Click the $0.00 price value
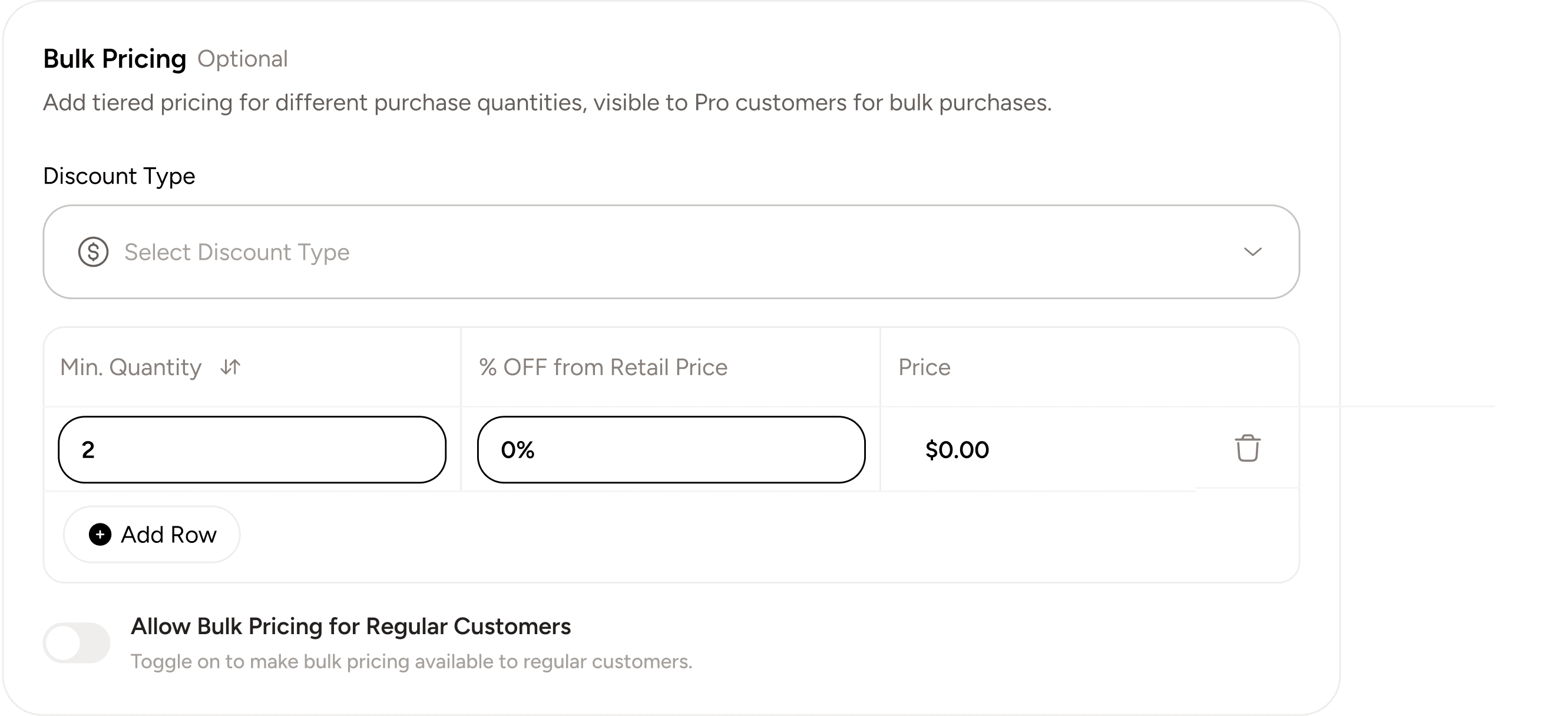 (x=957, y=449)
